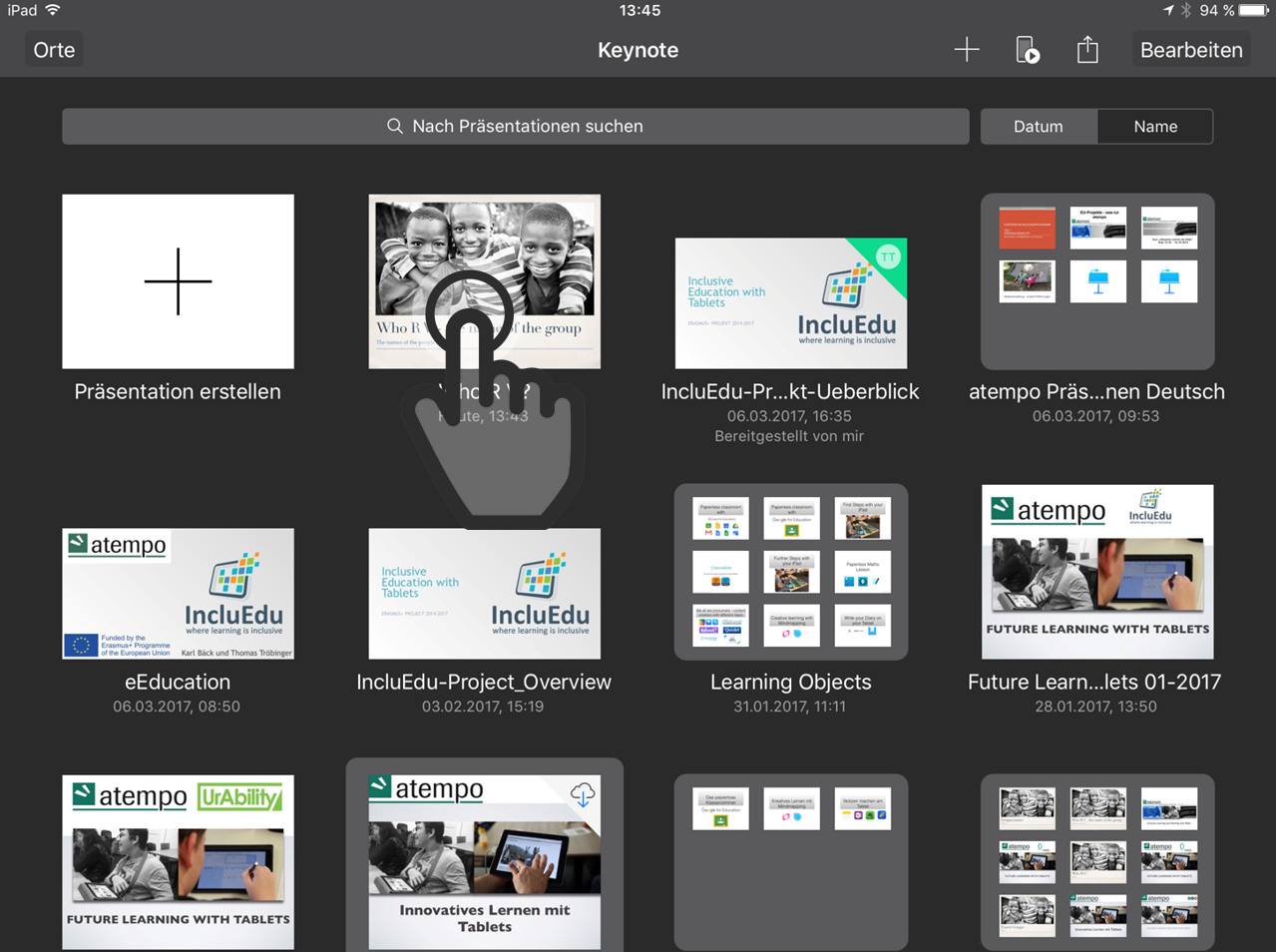Tap the IncluEdu-Project_Overview title
Screen dimensions: 1276x952
[484, 683]
